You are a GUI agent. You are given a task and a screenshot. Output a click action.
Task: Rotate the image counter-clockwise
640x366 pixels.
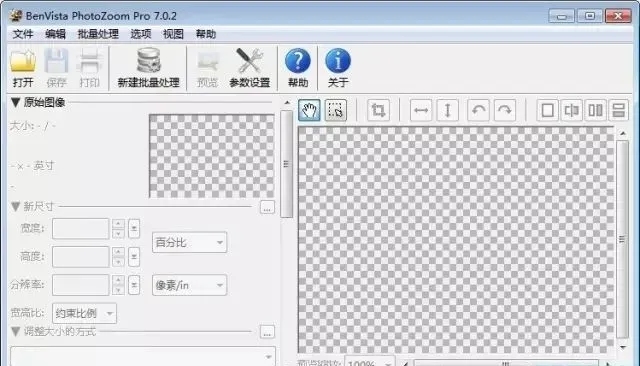(x=478, y=110)
